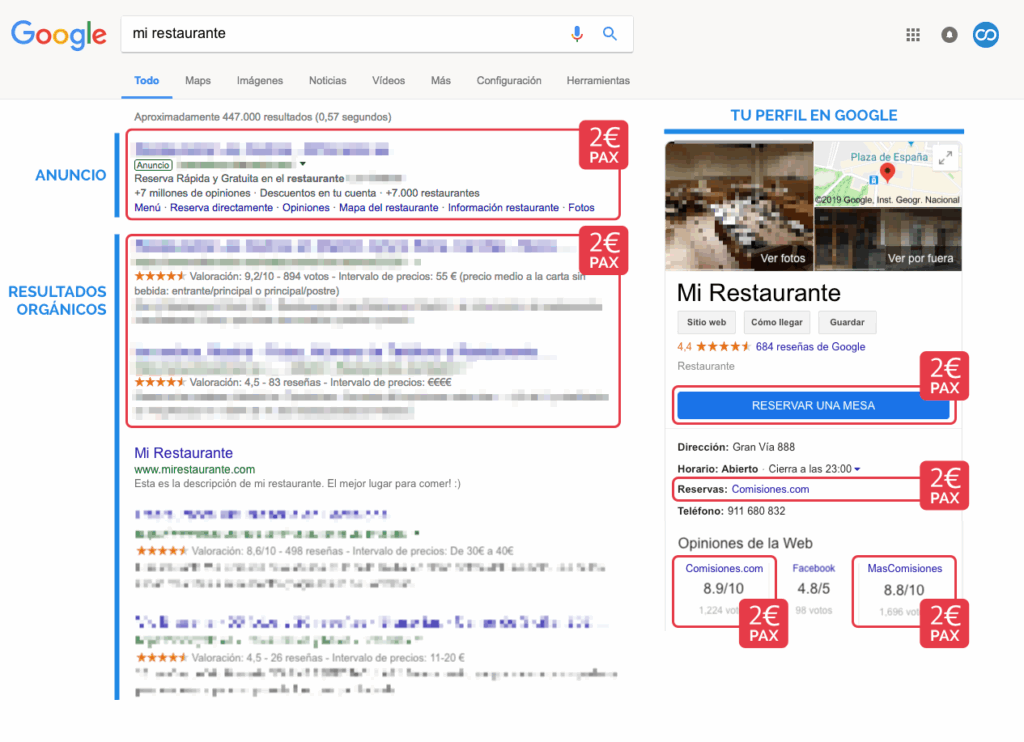Click 'Valoración: 4,5 - 83 reseñas' snippet
Screen dimensions: 1024x742
255,382
